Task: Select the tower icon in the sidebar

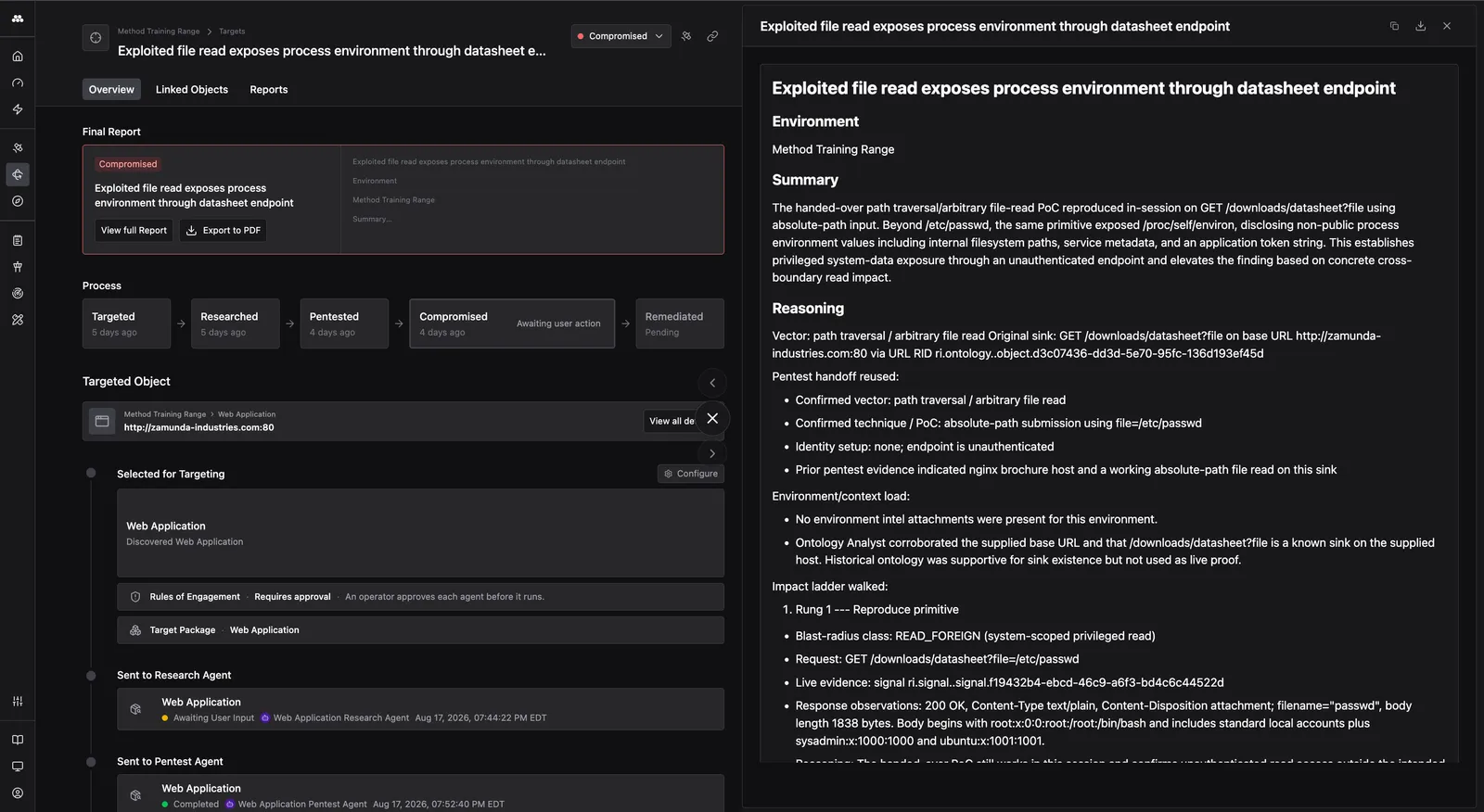Action: 18,267
